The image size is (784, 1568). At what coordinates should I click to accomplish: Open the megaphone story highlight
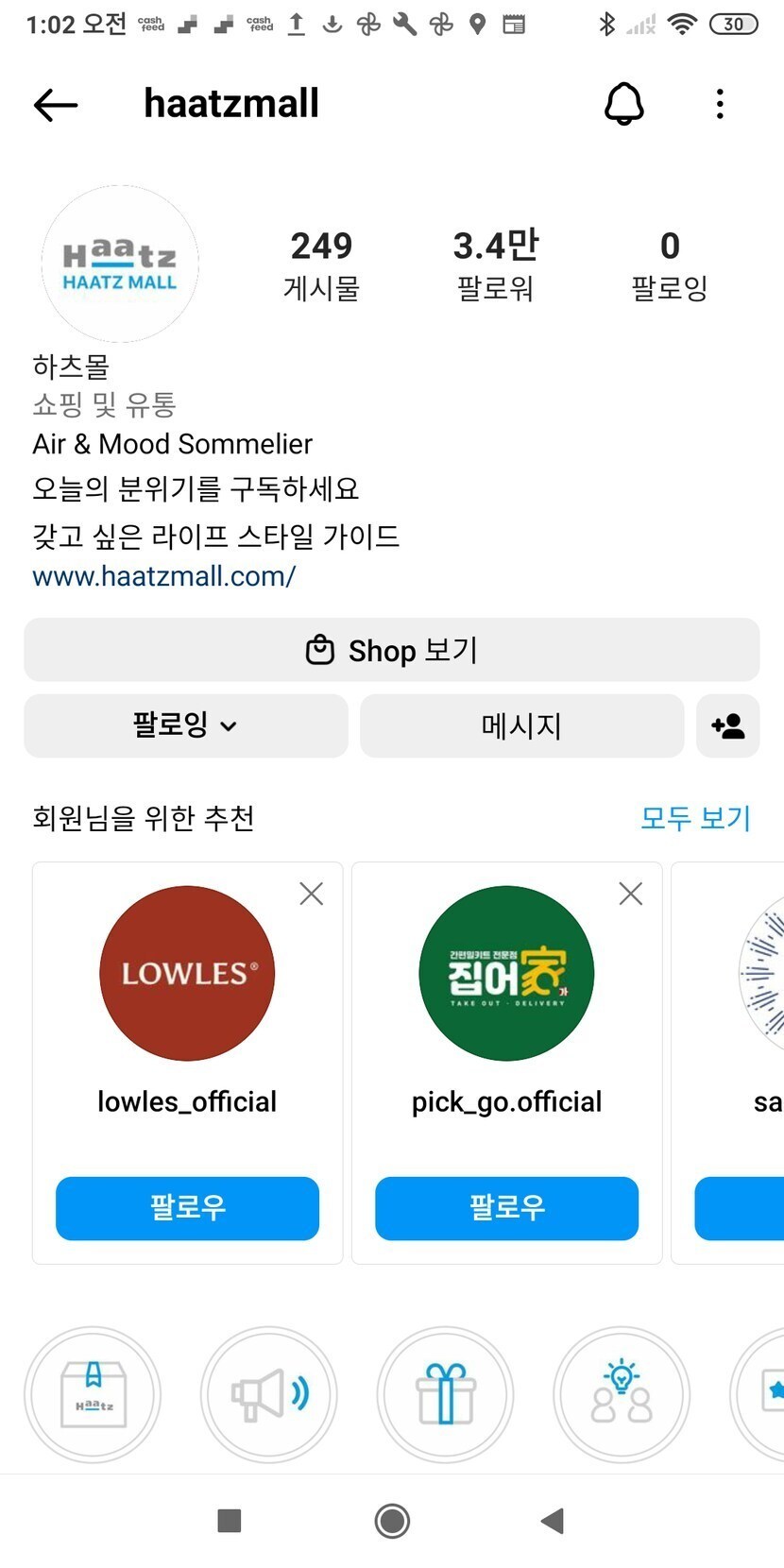pyautogui.click(x=269, y=1394)
